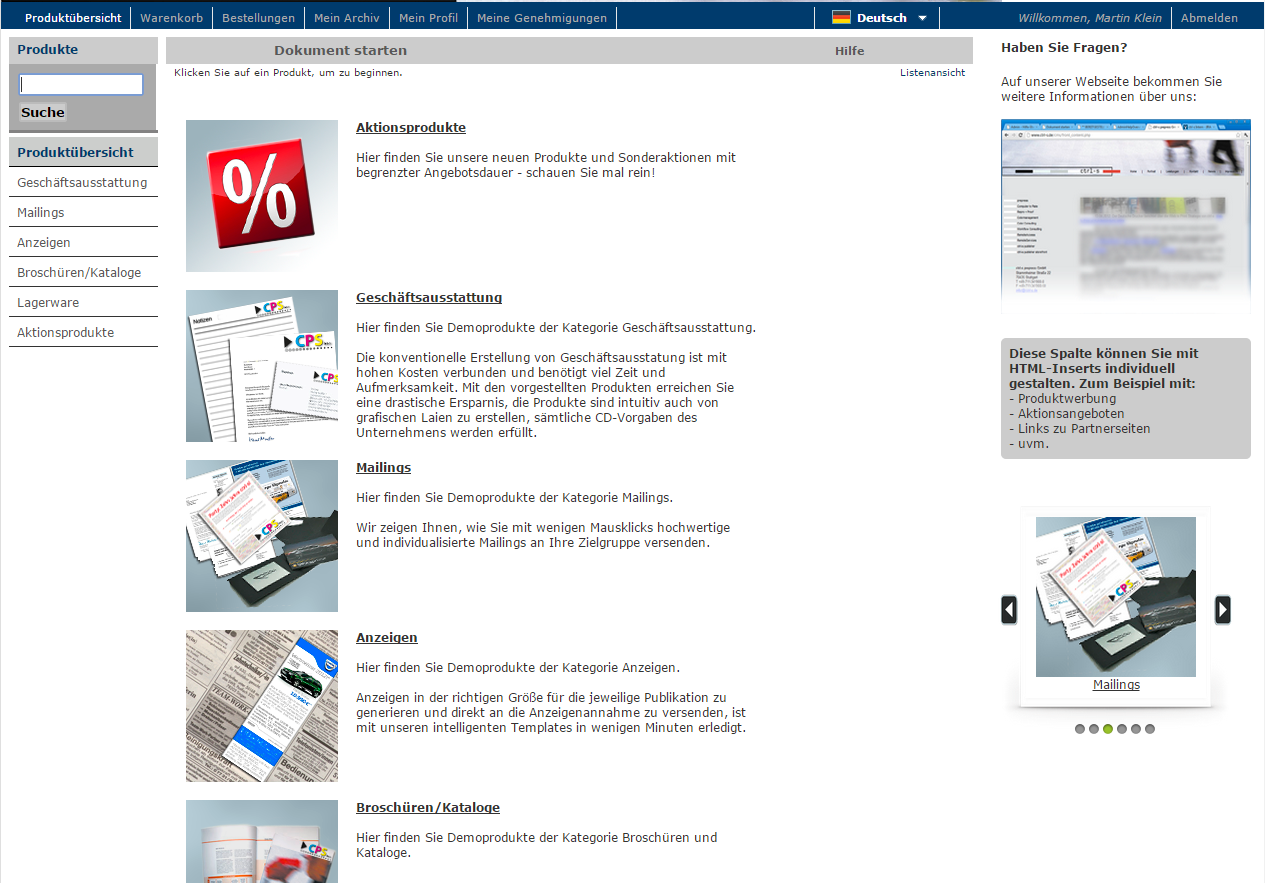This screenshot has height=883, width=1265.
Task: Select the fourth carousel pagination dot
Action: [1122, 729]
